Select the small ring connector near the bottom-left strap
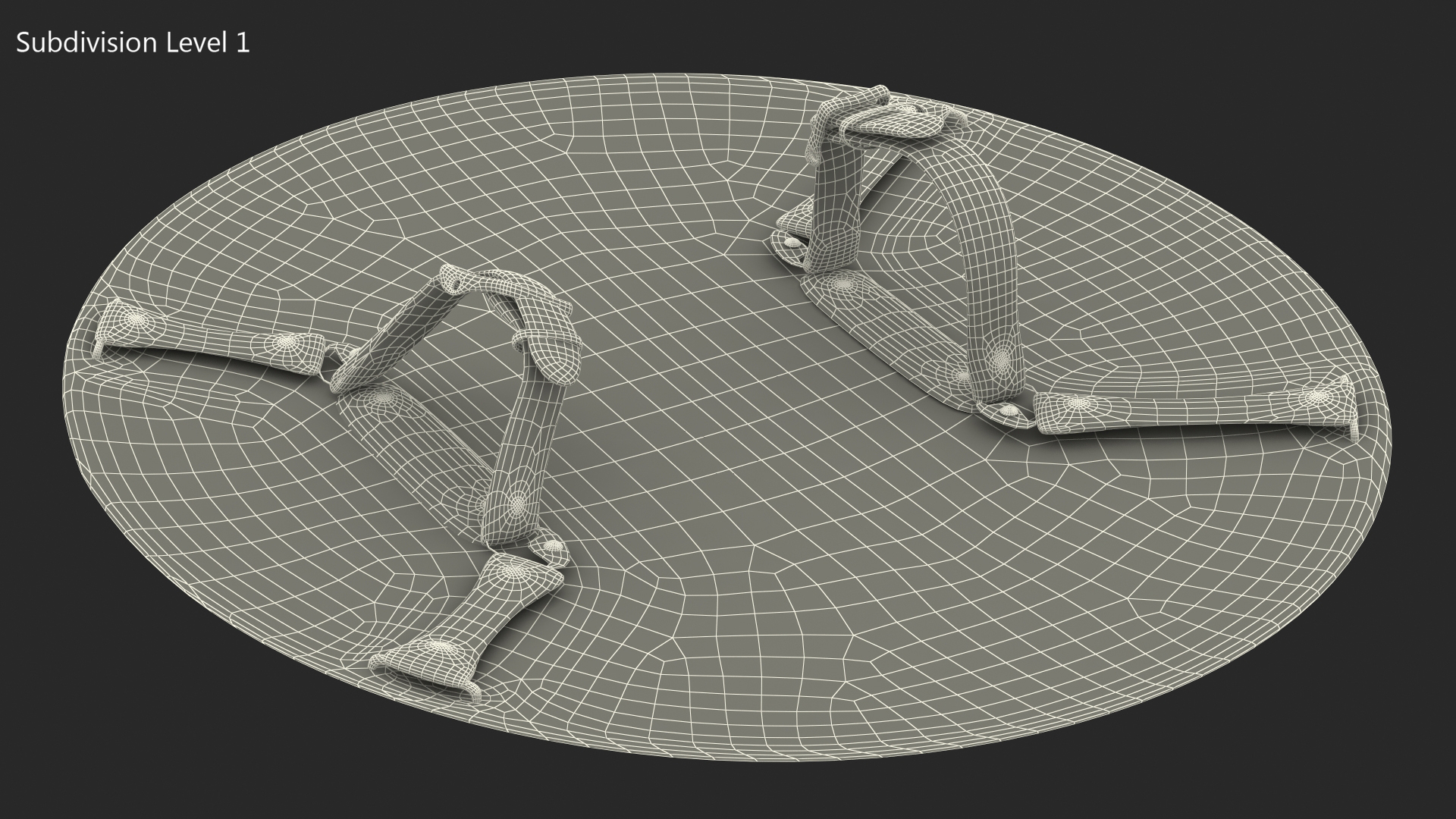The image size is (1456, 819). tap(551, 546)
